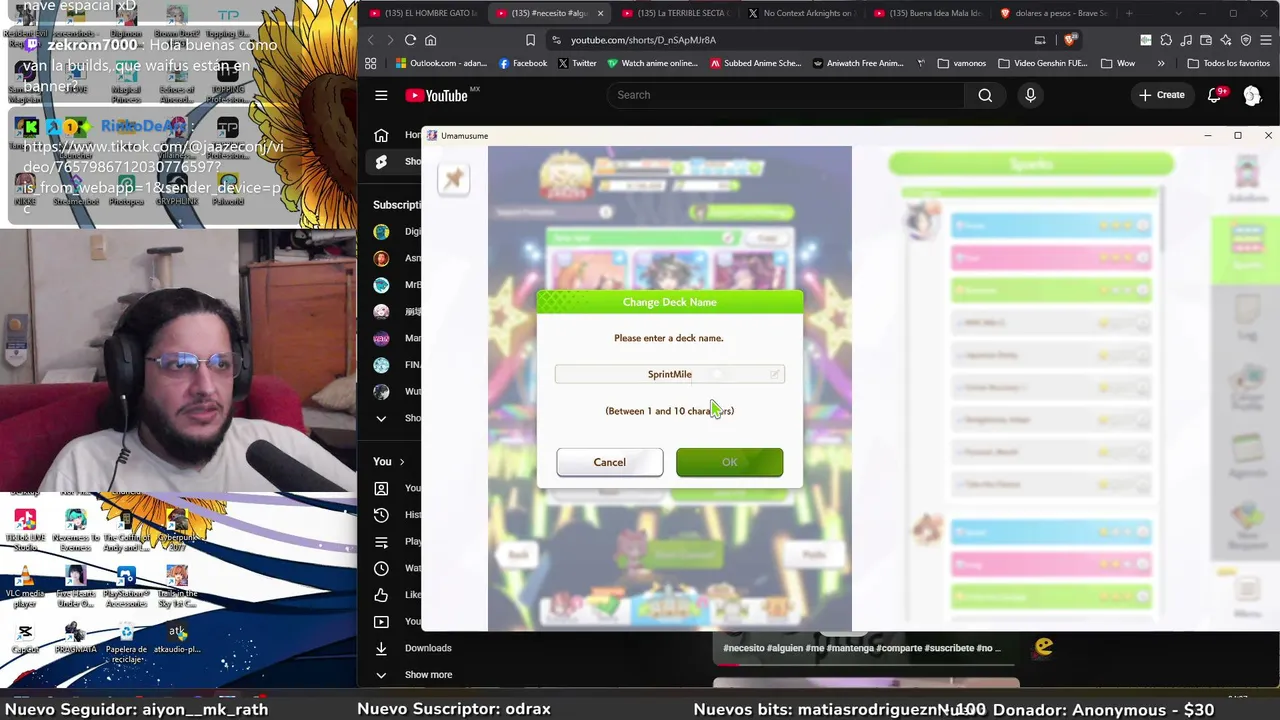Open Watch anime online bookmark
This screenshot has height=720, width=1280.
point(652,63)
